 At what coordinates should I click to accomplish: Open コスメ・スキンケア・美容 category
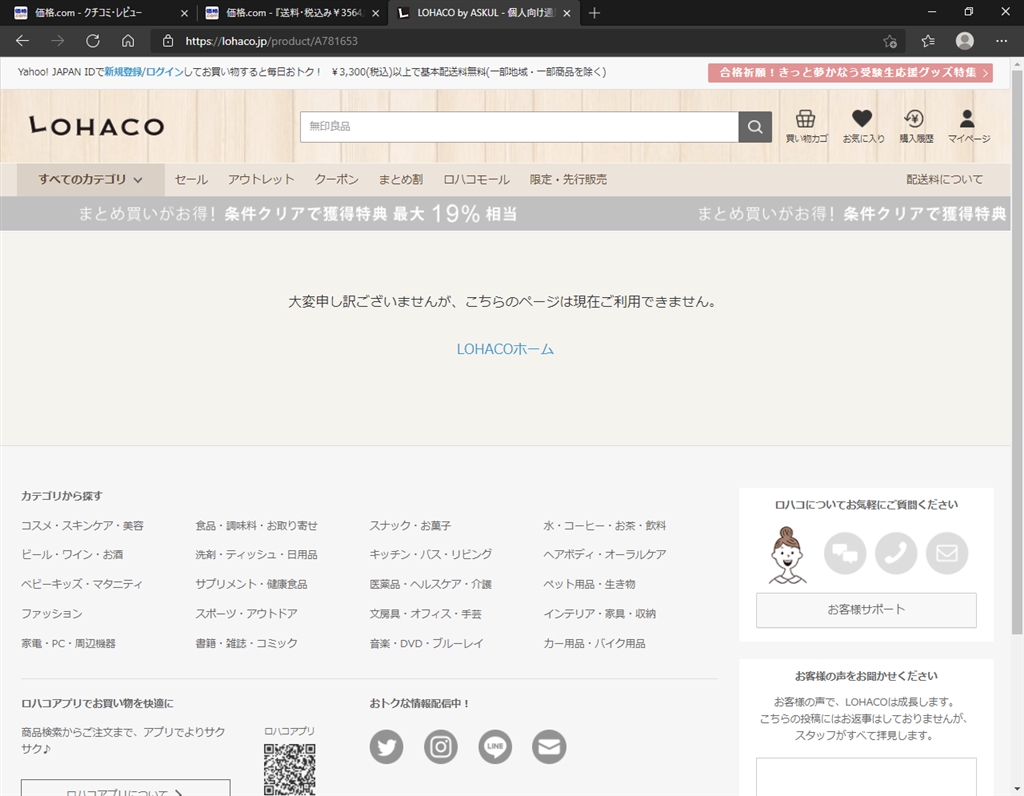coord(82,526)
